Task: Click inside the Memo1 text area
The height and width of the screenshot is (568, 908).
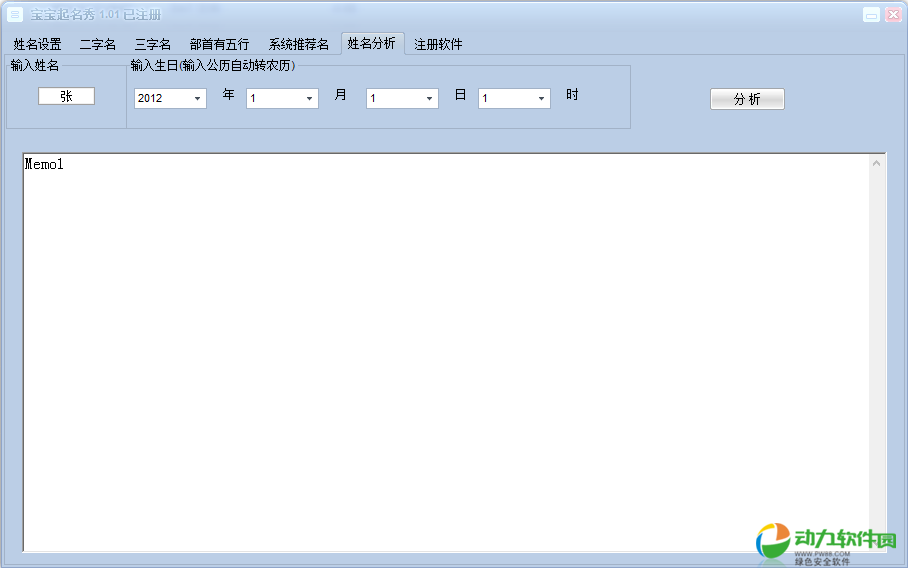Action: pos(440,350)
